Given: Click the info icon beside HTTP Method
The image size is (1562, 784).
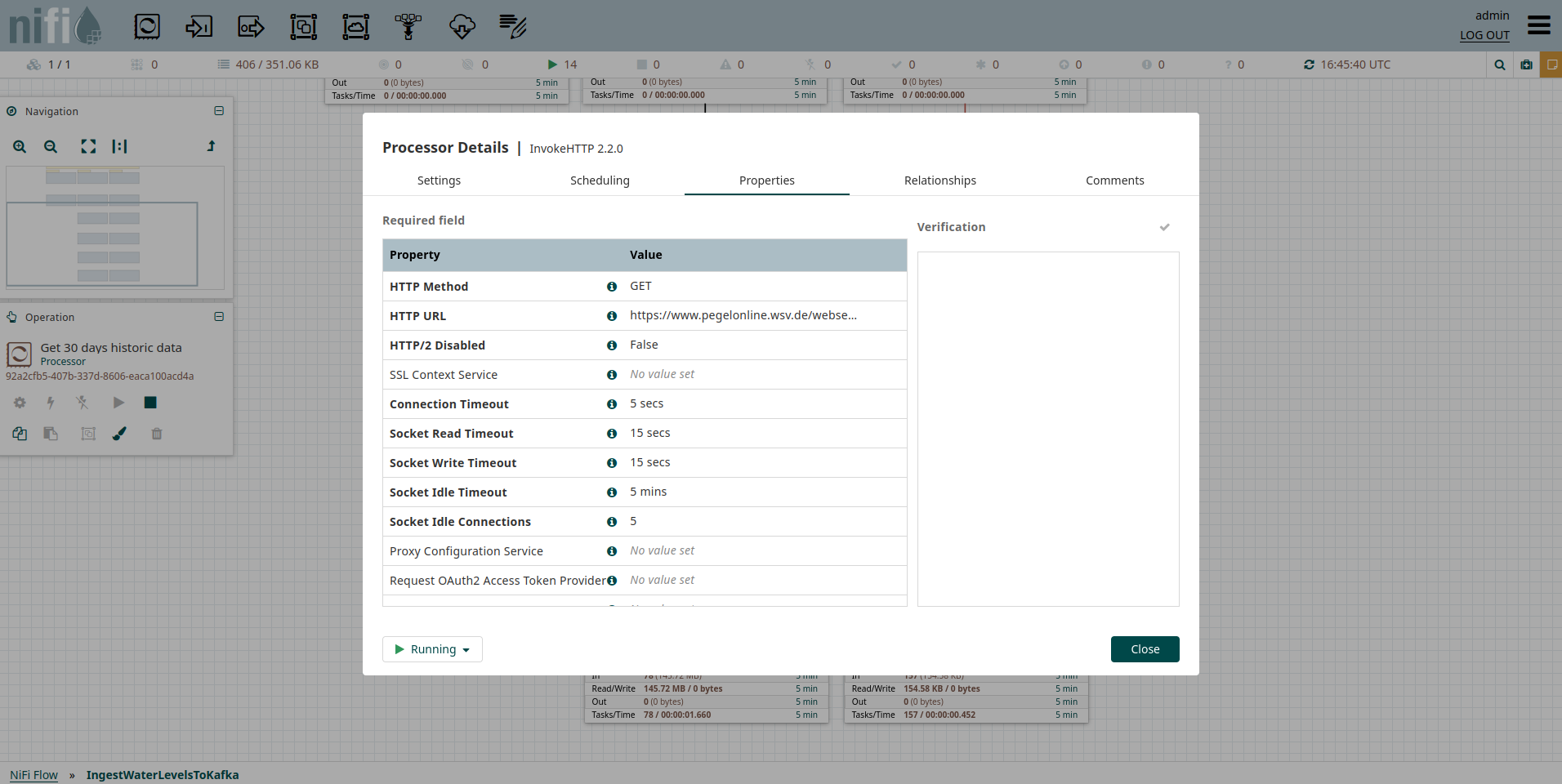Looking at the screenshot, I should pos(612,287).
